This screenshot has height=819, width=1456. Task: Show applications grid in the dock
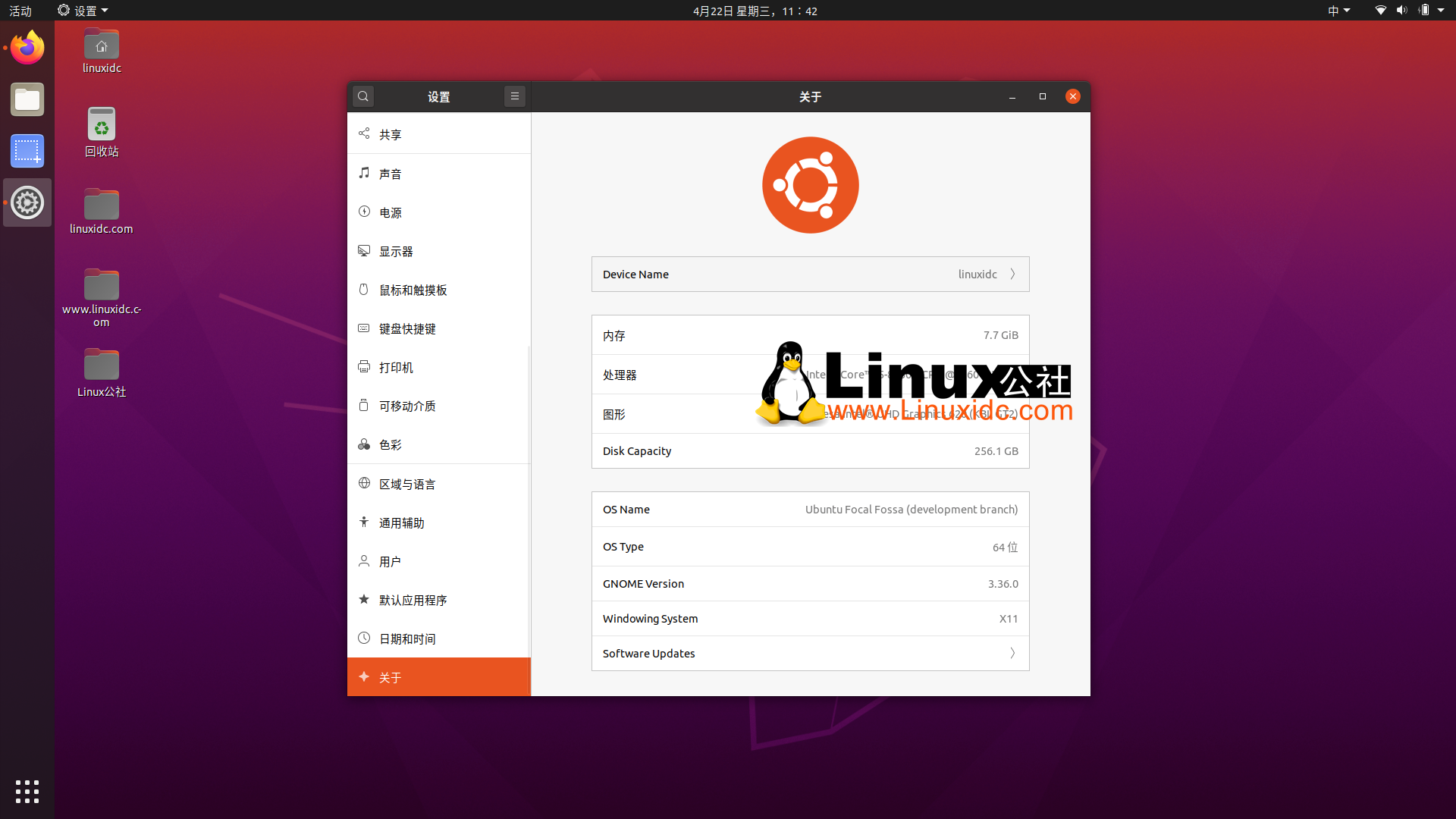click(x=27, y=791)
